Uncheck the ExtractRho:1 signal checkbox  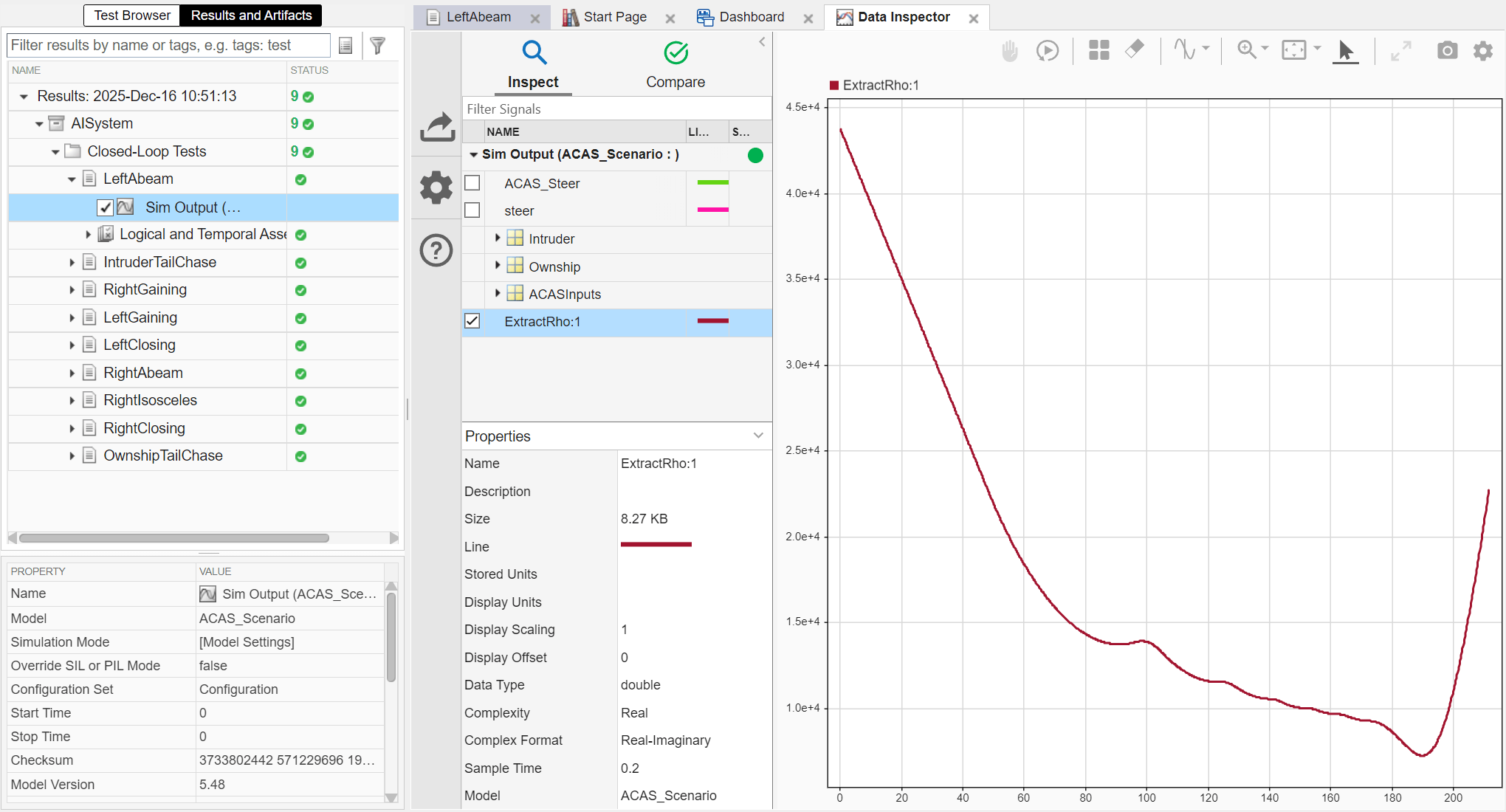tap(472, 321)
